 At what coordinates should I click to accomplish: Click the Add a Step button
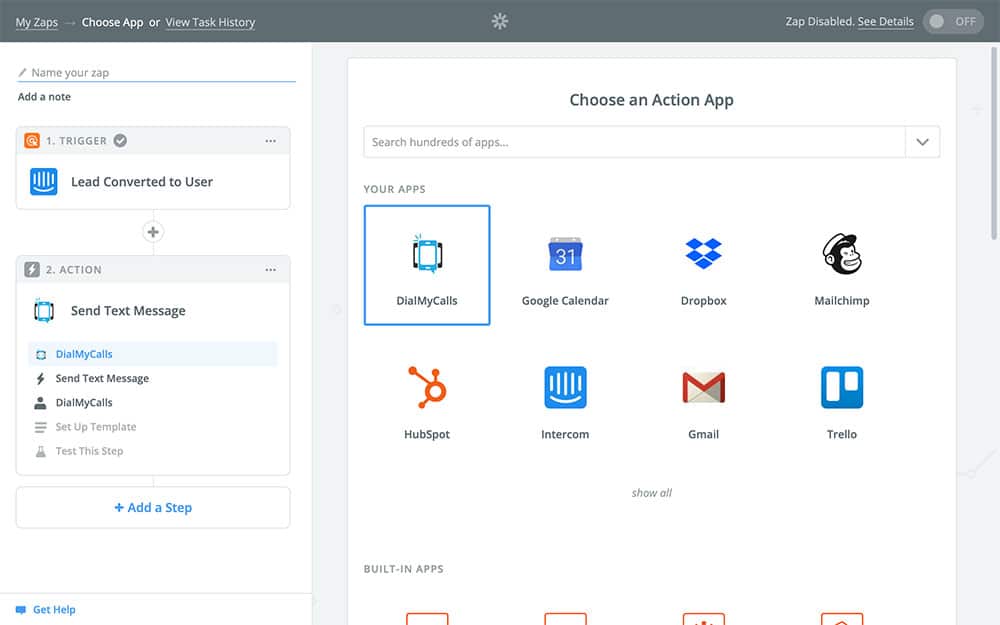[x=153, y=508]
